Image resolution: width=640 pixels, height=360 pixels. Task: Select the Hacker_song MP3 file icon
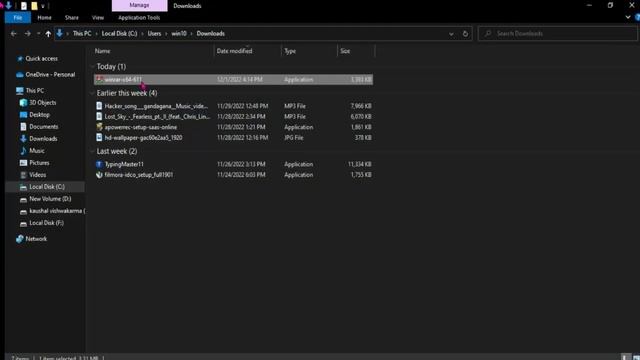coord(99,106)
